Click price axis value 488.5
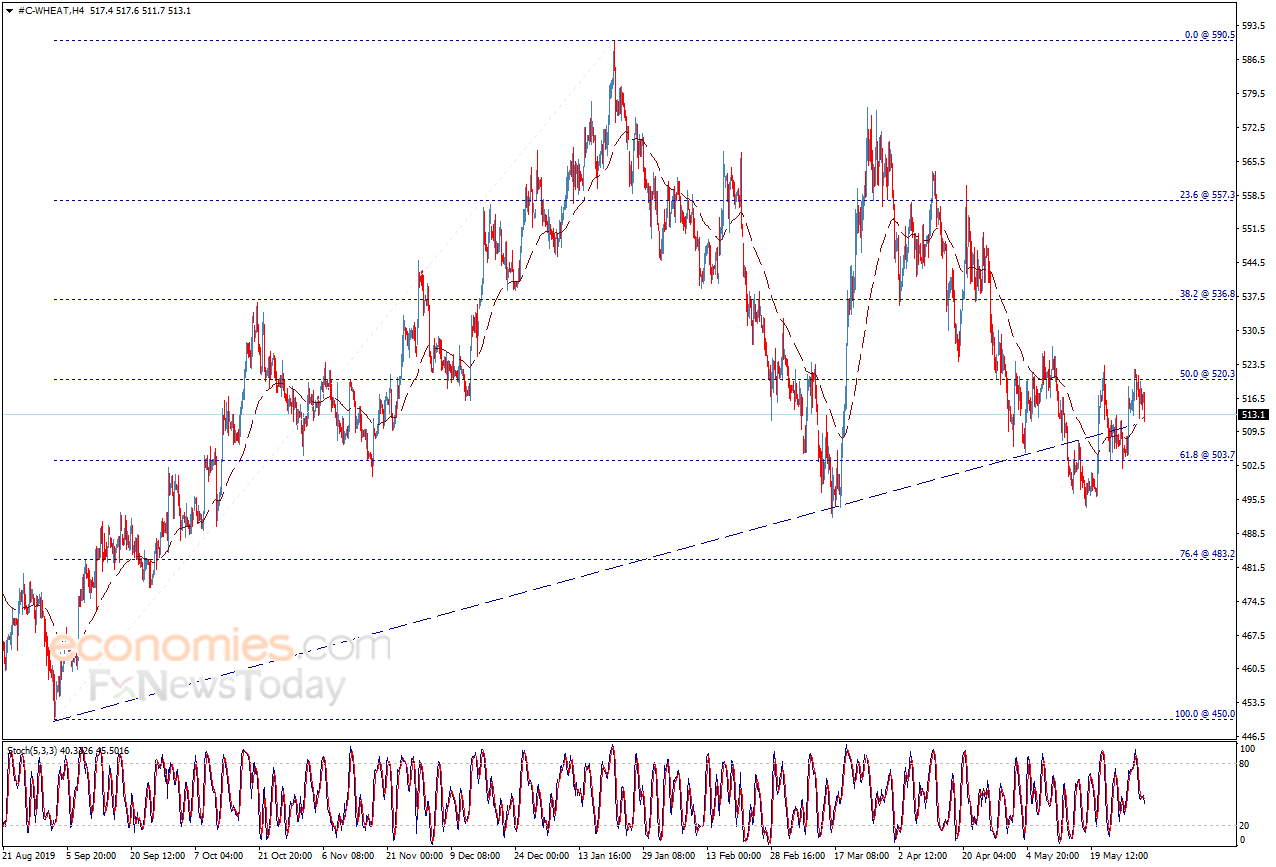This screenshot has height=867, width=1276. click(1254, 534)
